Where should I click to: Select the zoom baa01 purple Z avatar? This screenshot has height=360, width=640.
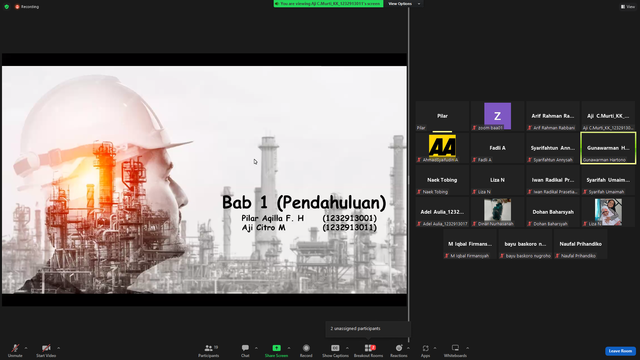coord(497,116)
